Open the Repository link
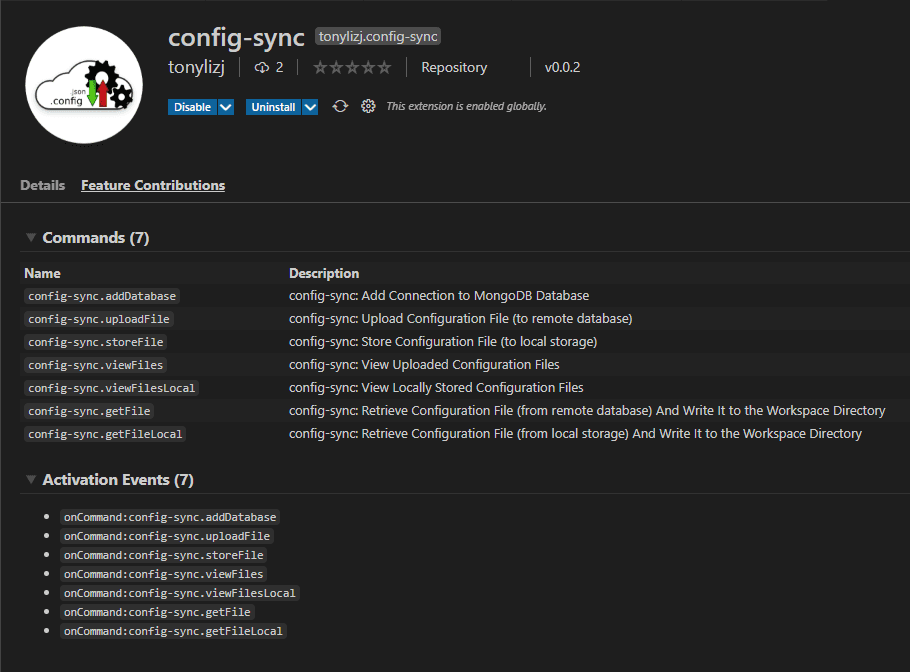This screenshot has height=672, width=910. (x=454, y=67)
